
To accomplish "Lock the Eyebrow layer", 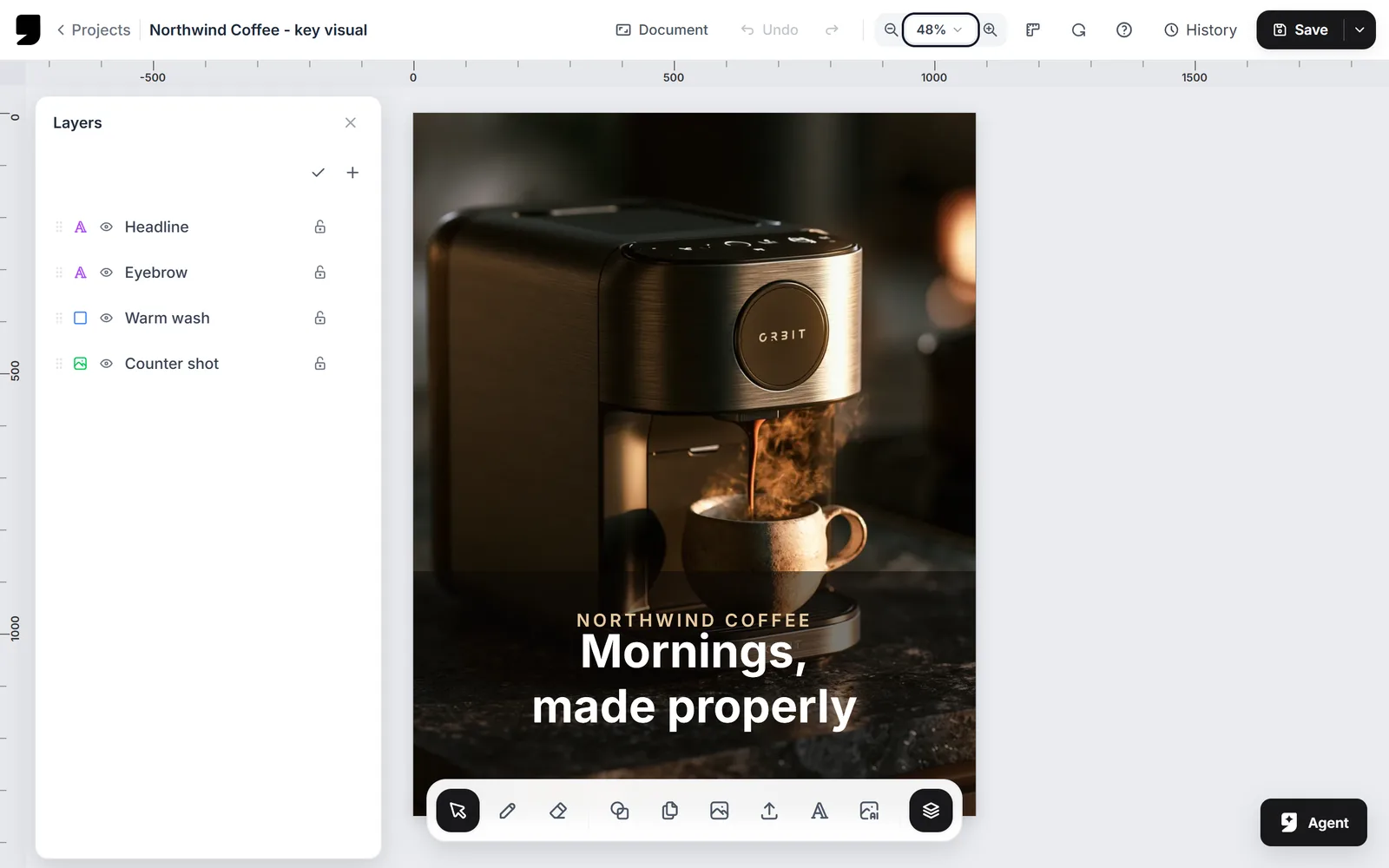I will (320, 273).
